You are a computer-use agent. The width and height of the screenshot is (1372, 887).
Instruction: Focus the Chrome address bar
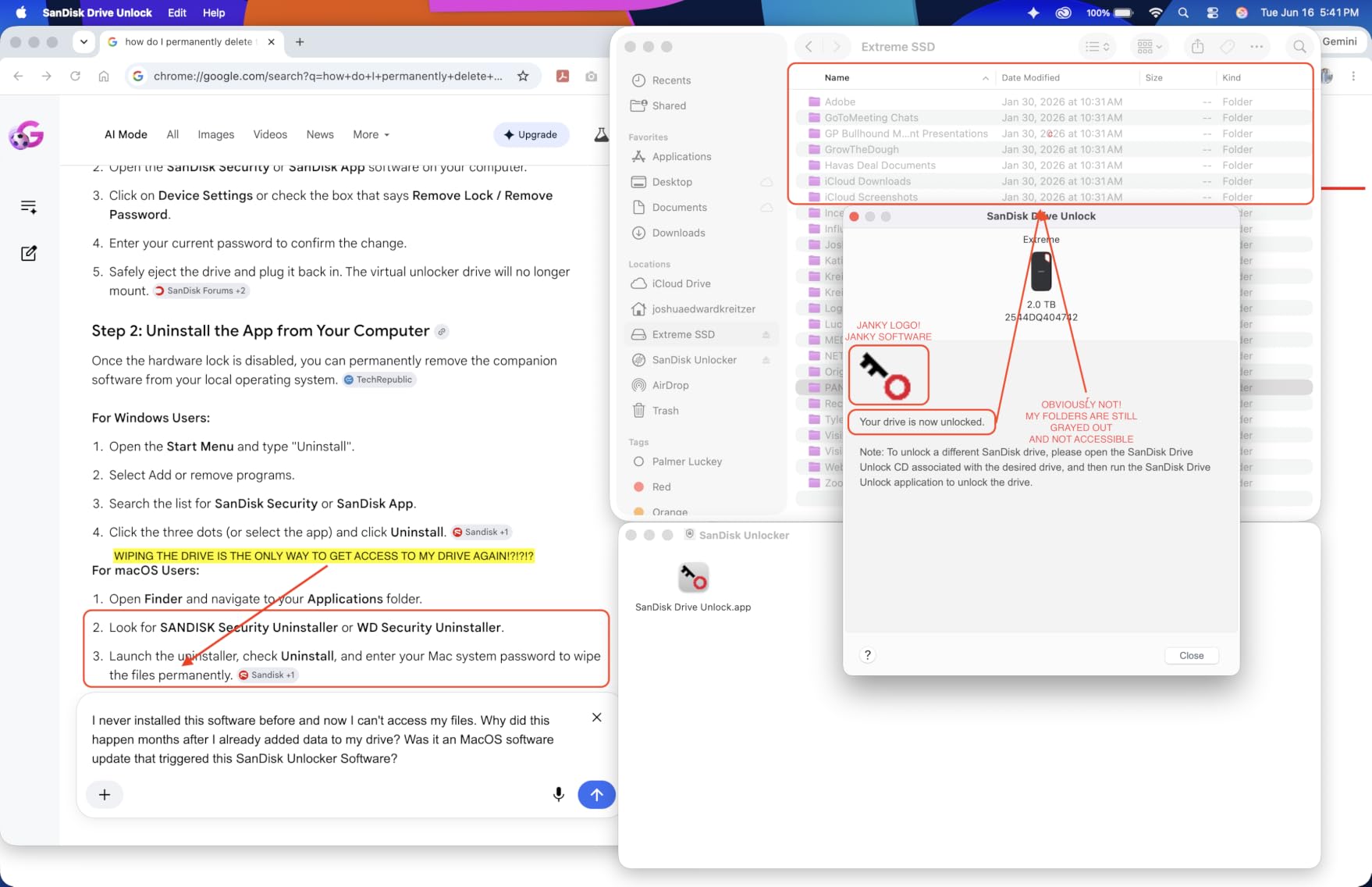[328, 76]
